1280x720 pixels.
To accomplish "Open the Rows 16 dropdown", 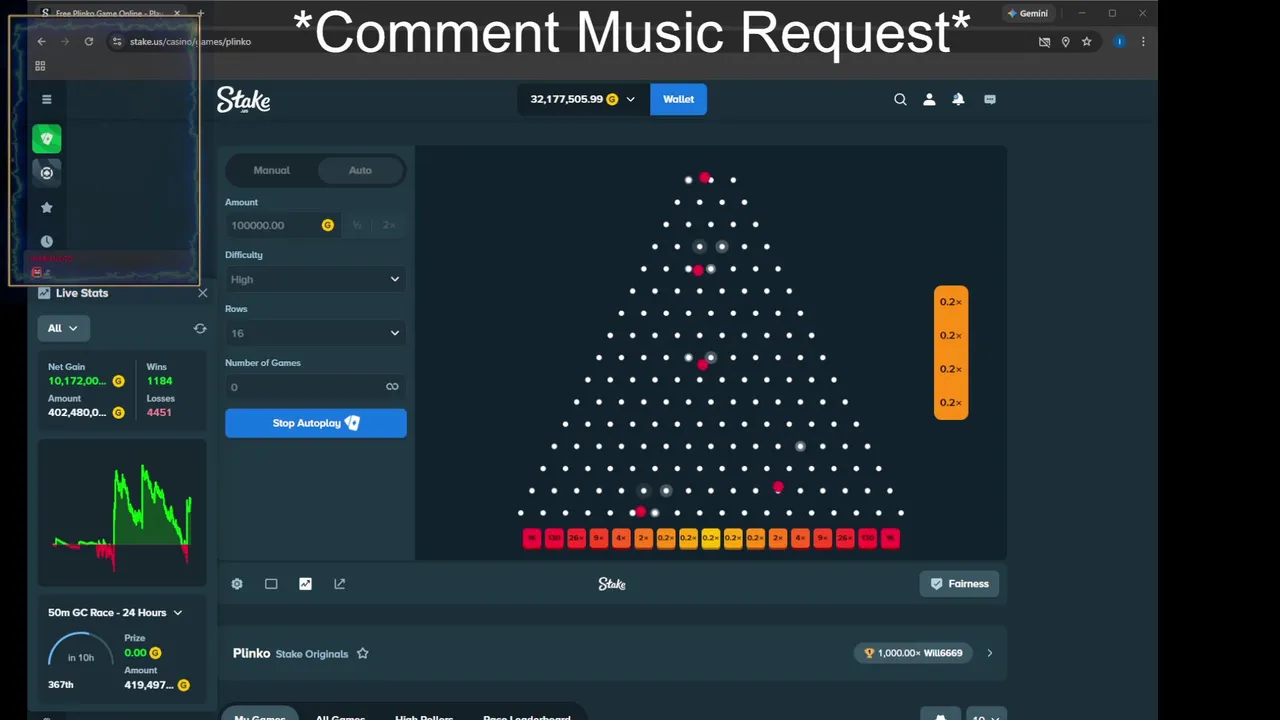I will point(315,333).
